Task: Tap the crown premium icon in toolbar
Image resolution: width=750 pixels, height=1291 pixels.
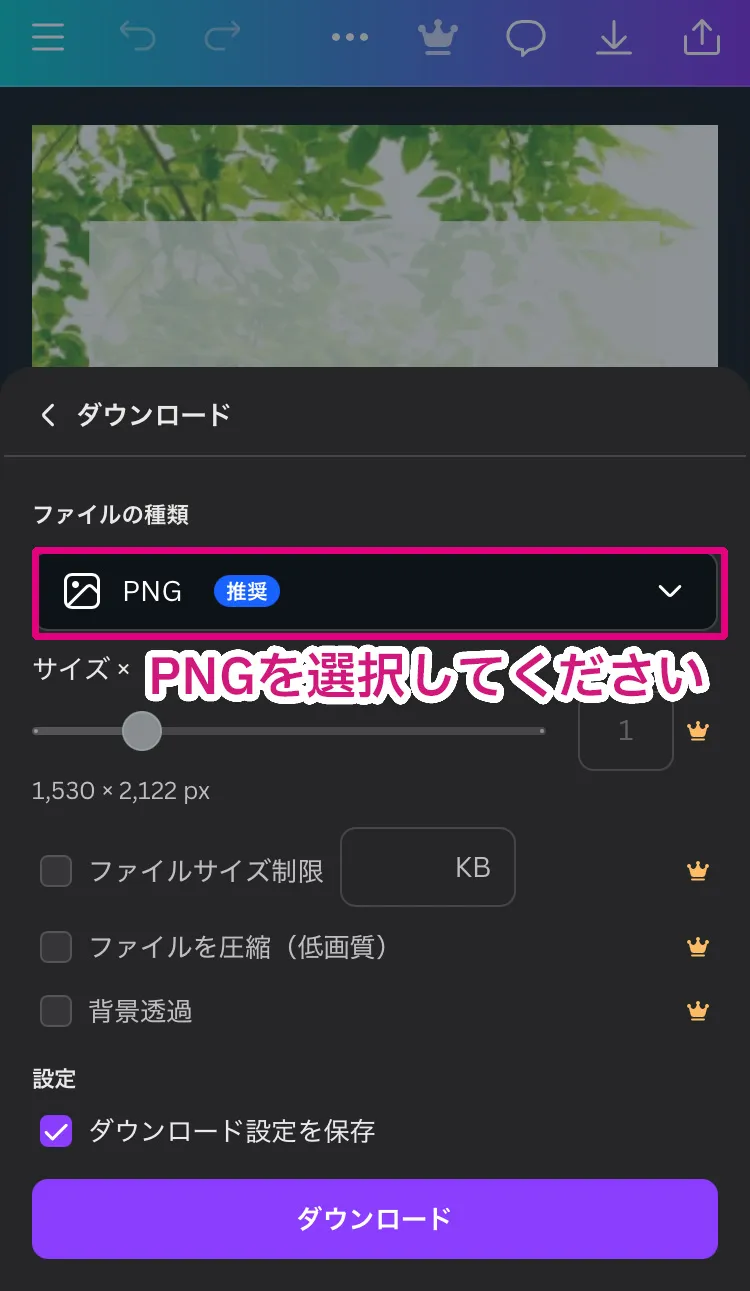Action: click(x=437, y=38)
